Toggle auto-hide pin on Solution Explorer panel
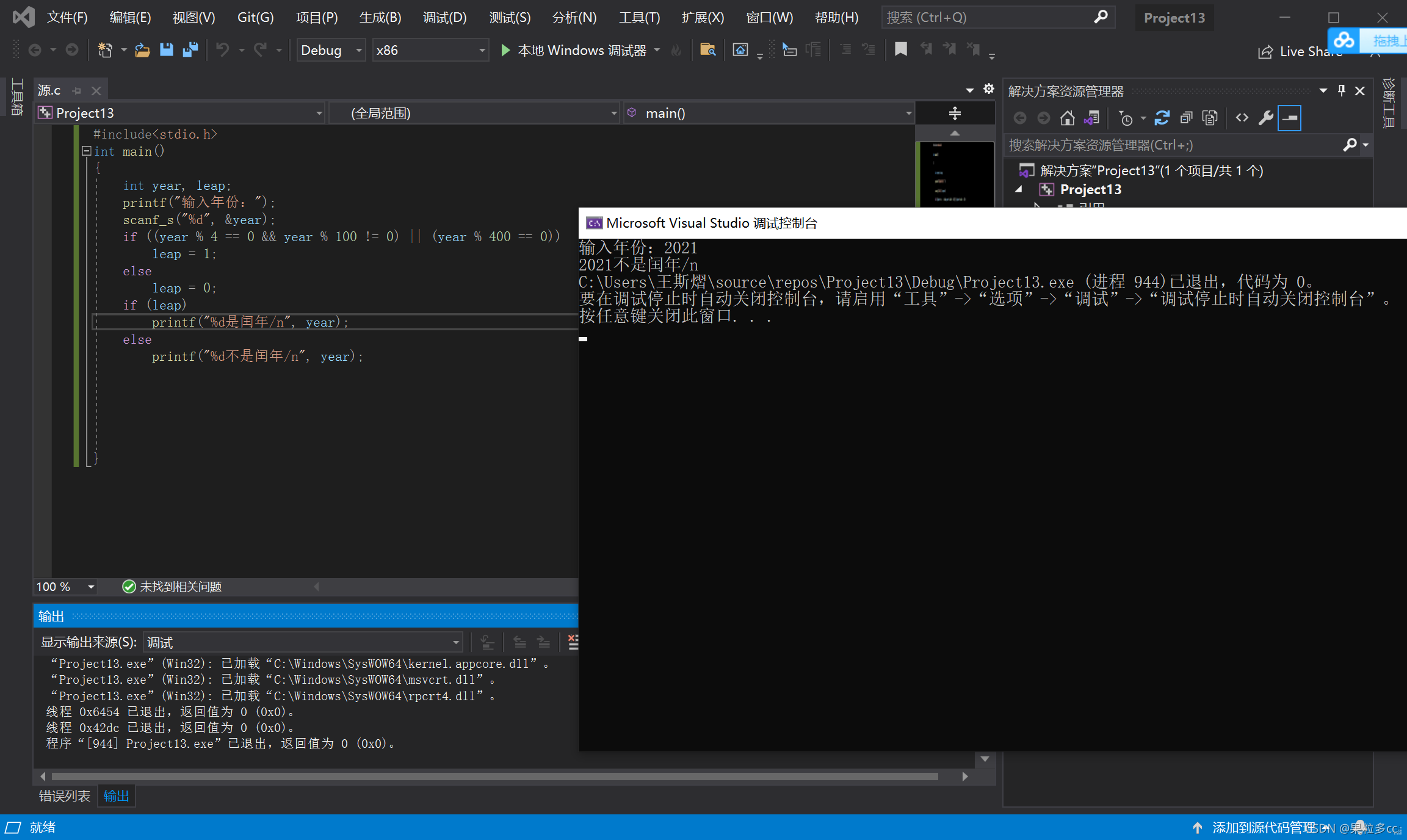The height and width of the screenshot is (840, 1407). click(x=1342, y=91)
